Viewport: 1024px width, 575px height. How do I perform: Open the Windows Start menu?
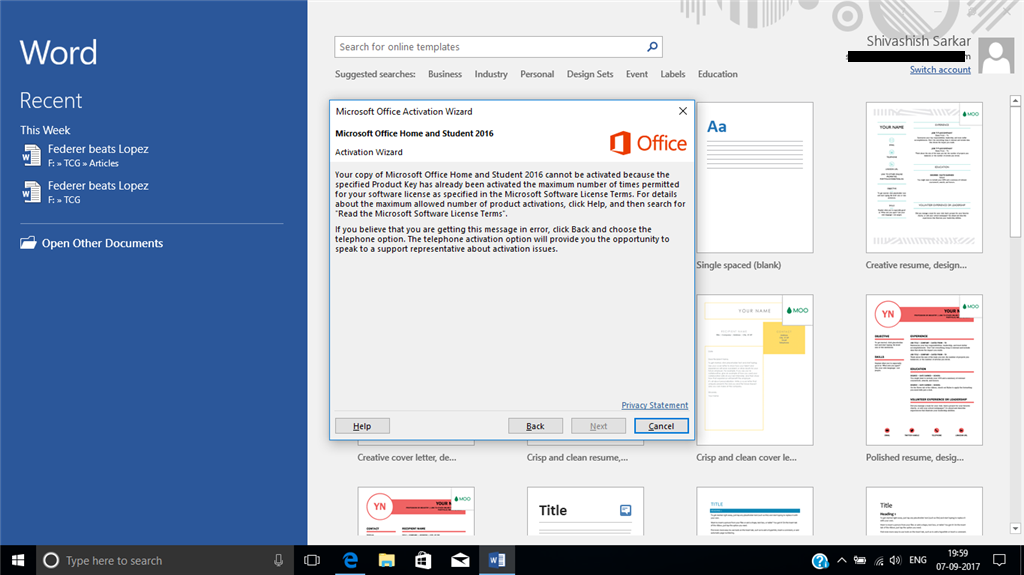click(x=18, y=560)
